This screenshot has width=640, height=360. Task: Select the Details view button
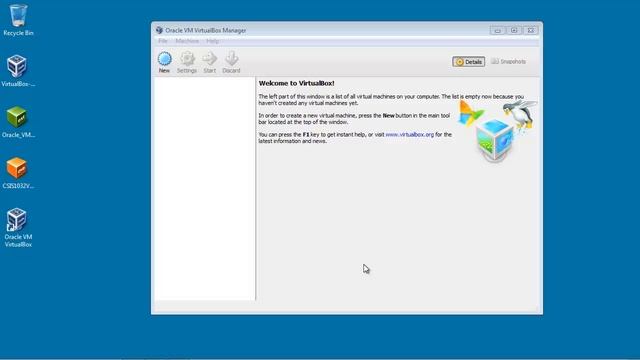coord(469,62)
